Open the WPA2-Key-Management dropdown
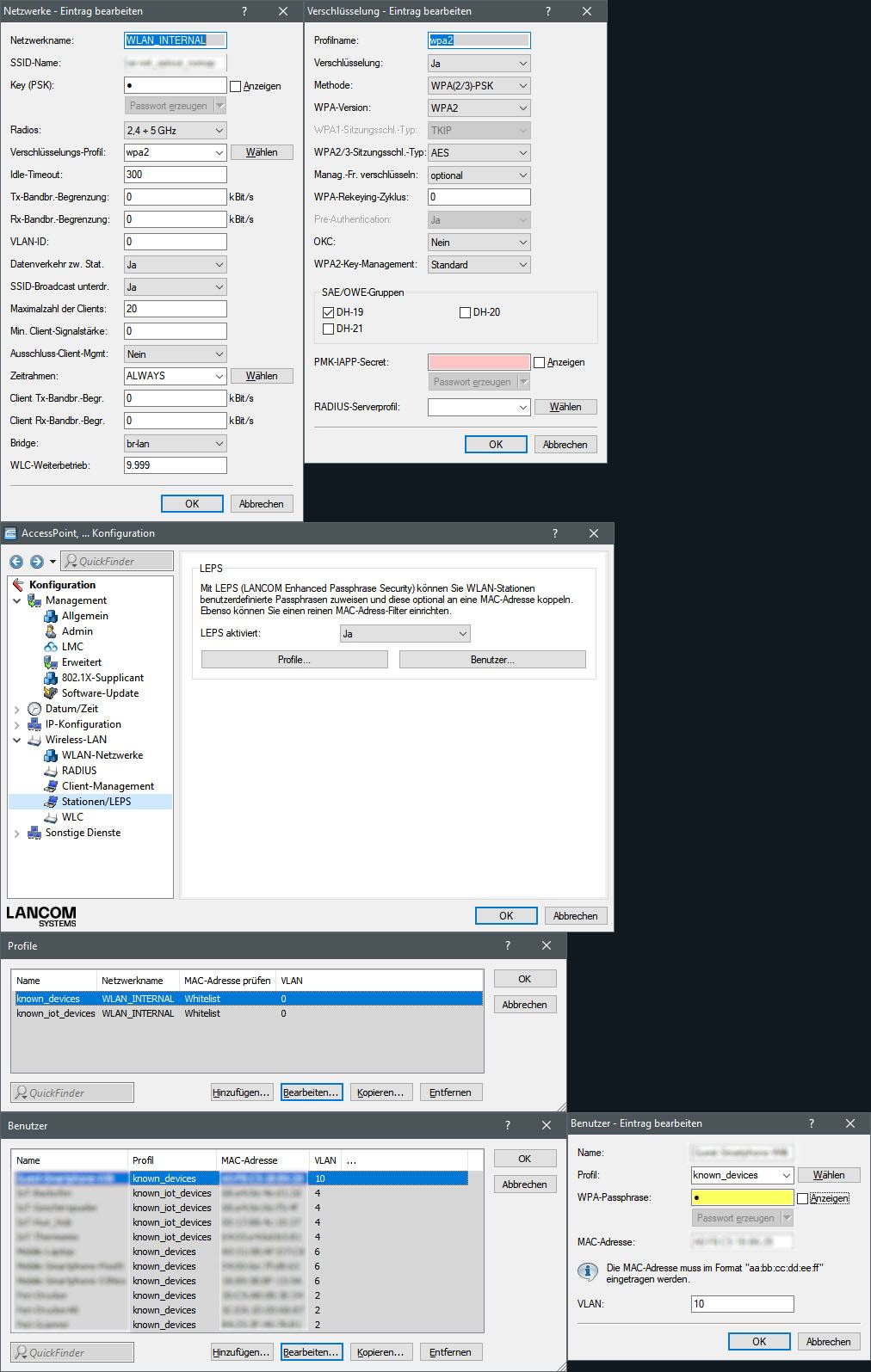The image size is (871, 1372). coord(479,264)
